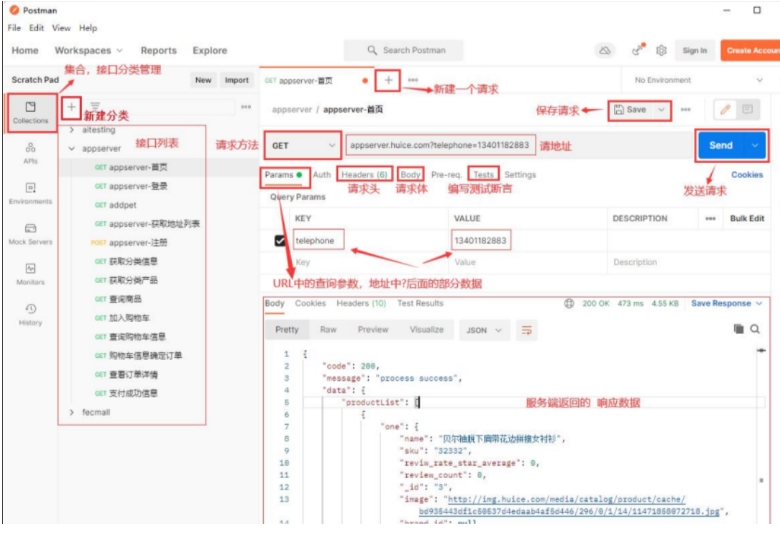Open the Send button dropdown arrow

tap(755, 145)
